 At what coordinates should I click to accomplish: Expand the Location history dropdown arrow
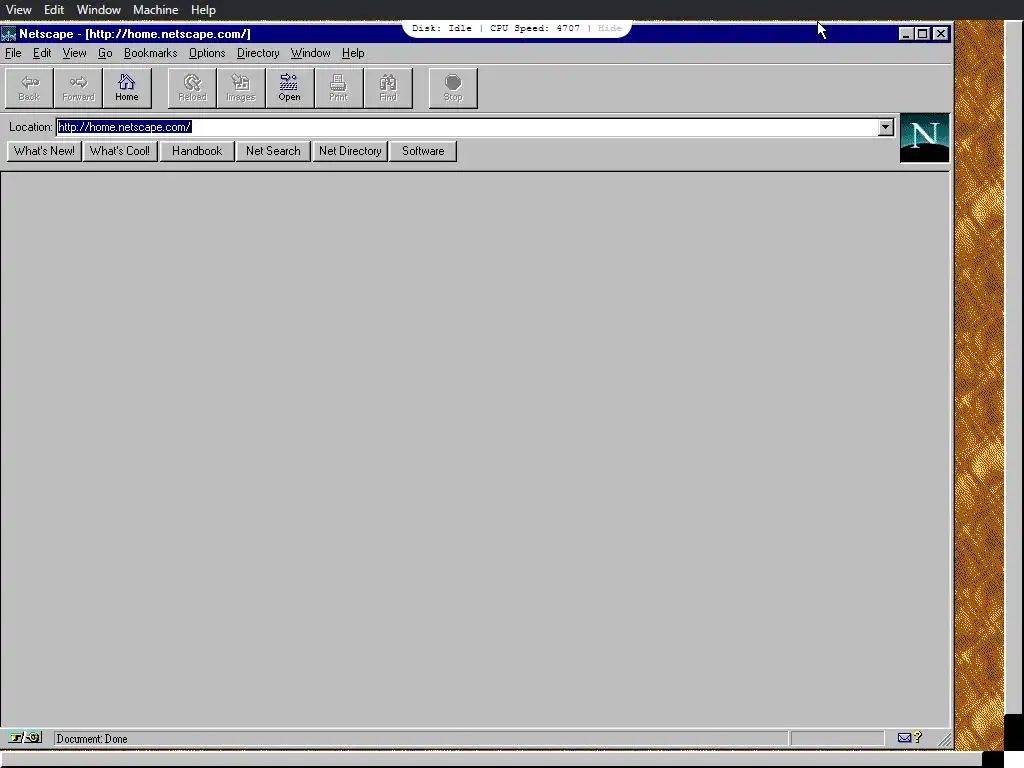coord(886,127)
